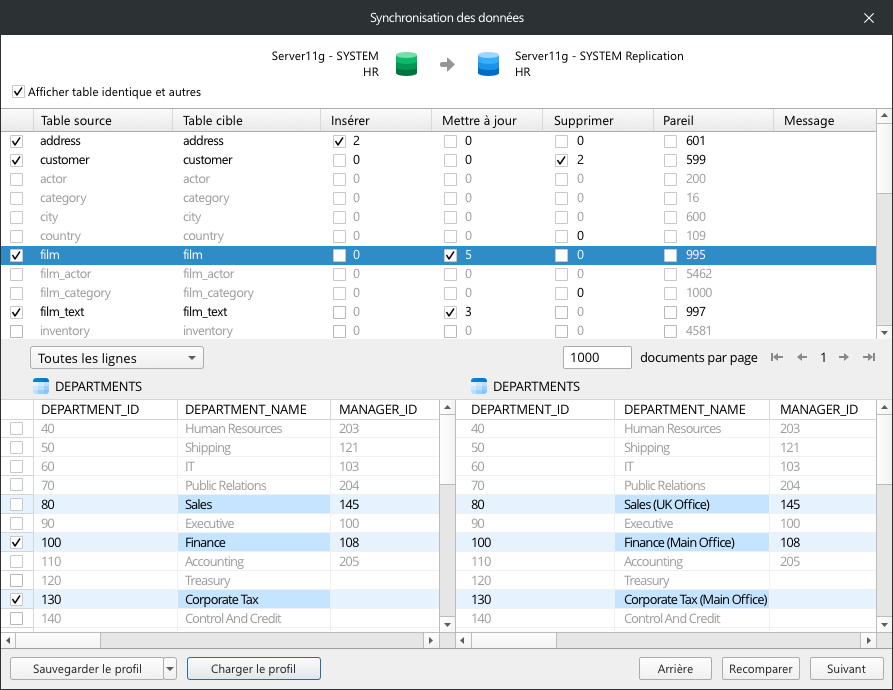Go to the last page of documents
Image resolution: width=893 pixels, height=690 pixels.
coord(869,357)
